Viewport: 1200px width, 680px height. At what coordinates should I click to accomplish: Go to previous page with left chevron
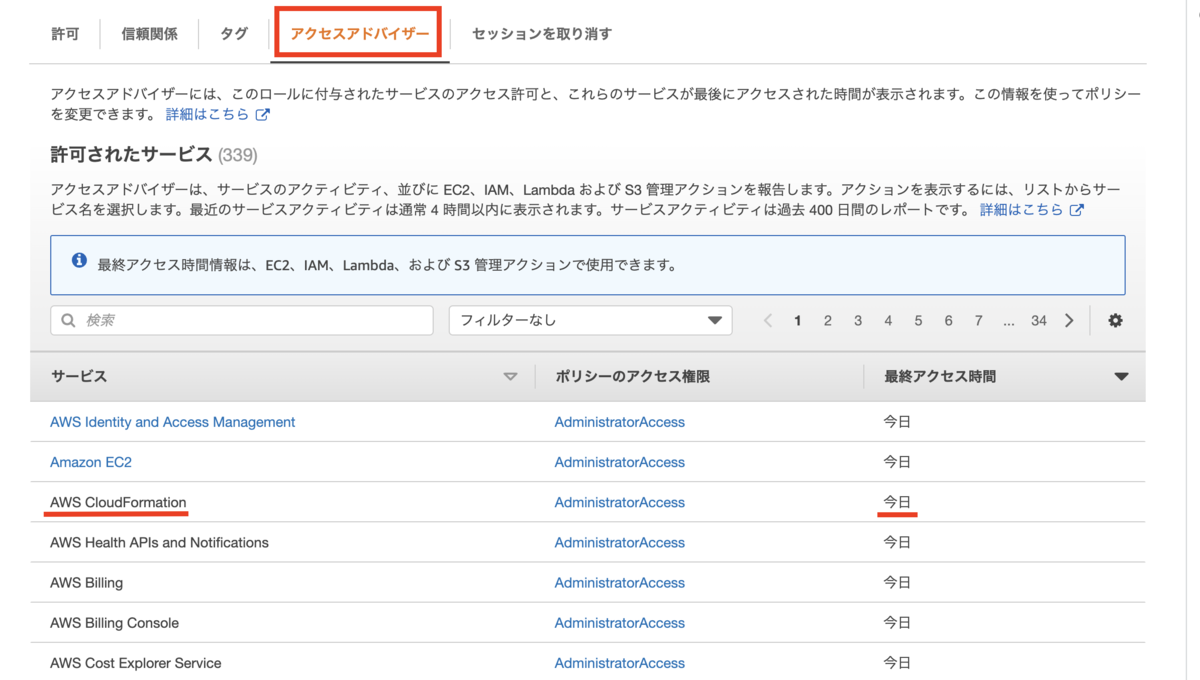pyautogui.click(x=768, y=321)
